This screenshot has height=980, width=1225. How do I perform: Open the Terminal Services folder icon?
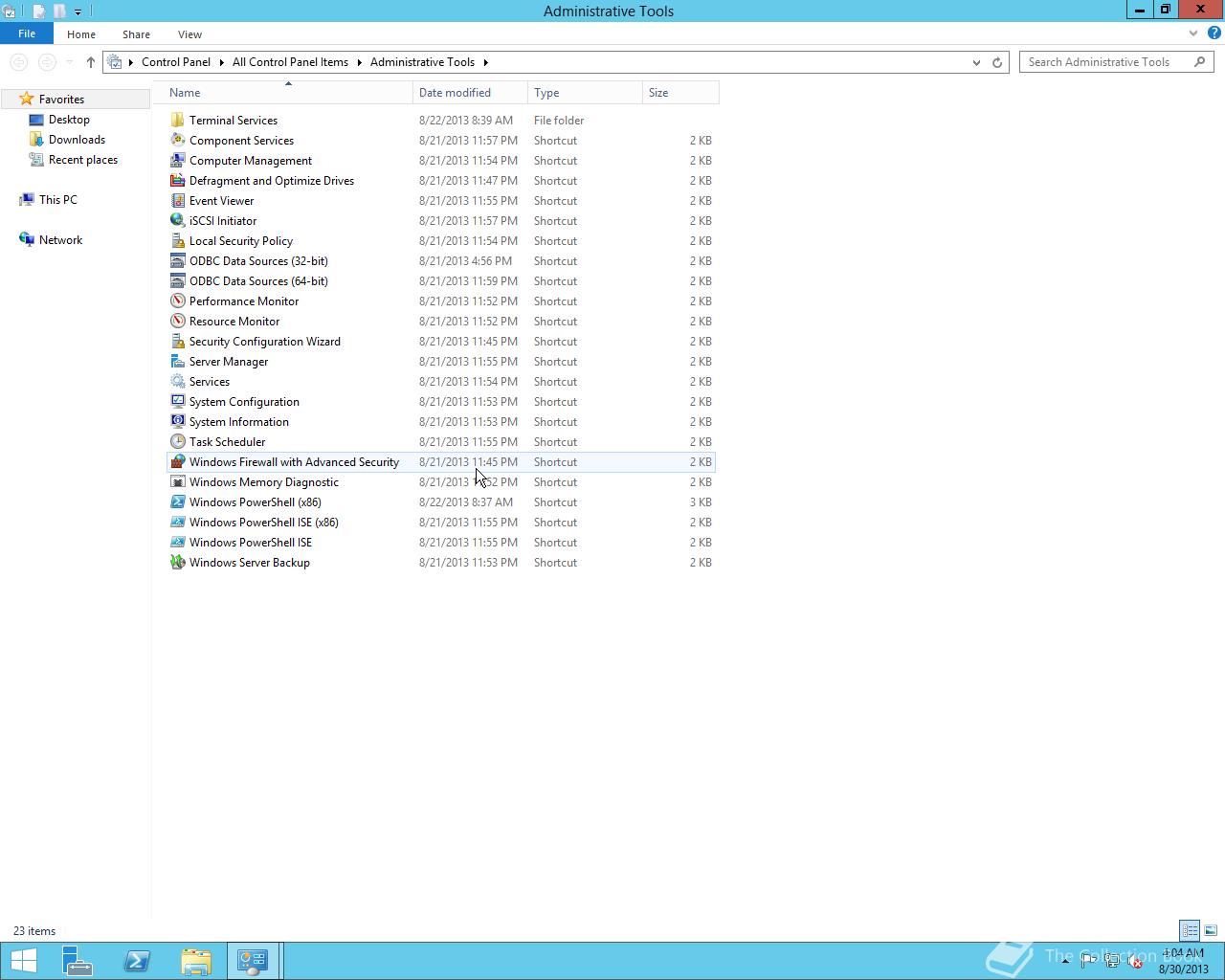177,120
